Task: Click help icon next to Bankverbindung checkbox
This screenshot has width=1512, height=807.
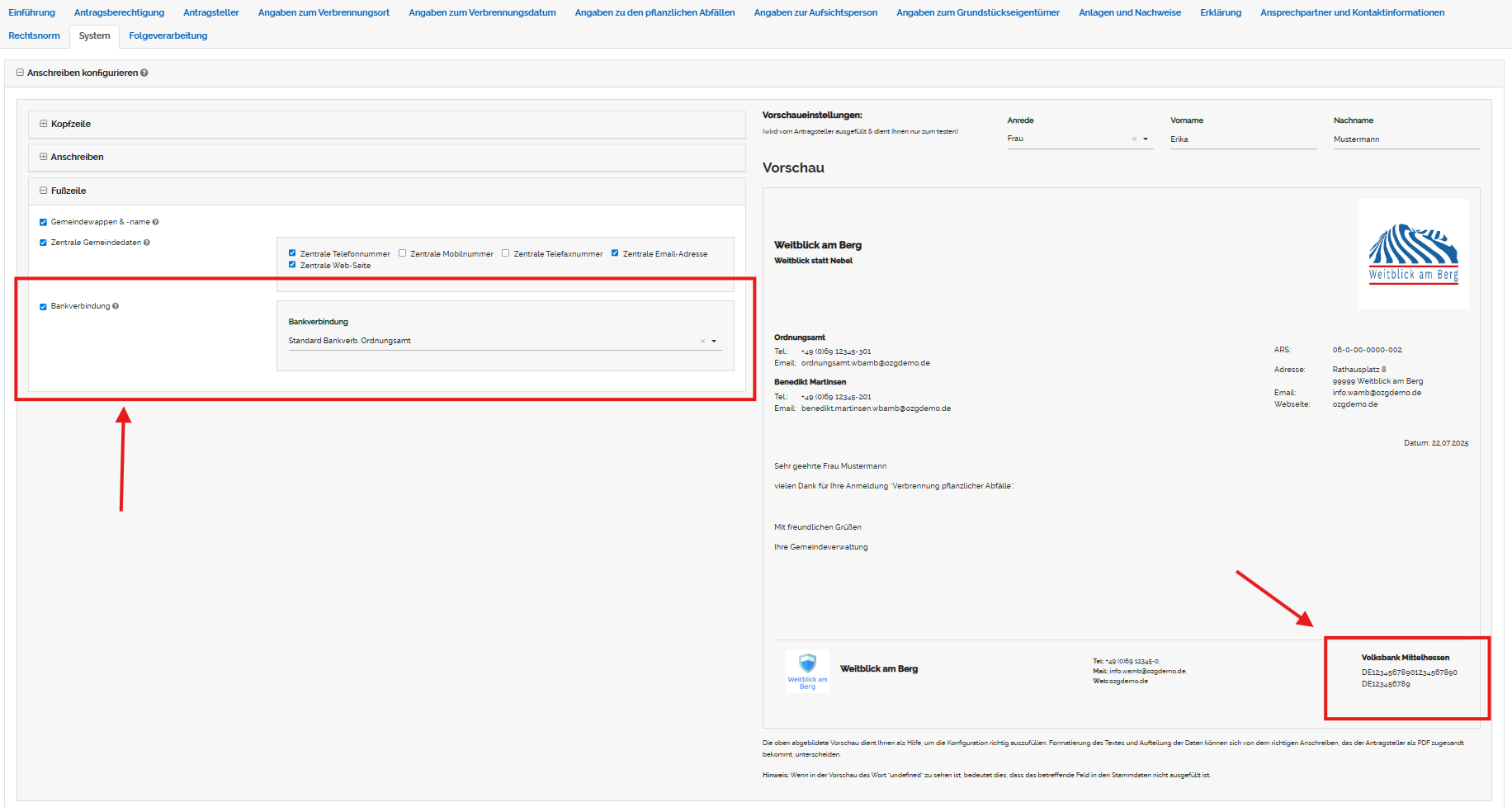Action: coord(116,306)
